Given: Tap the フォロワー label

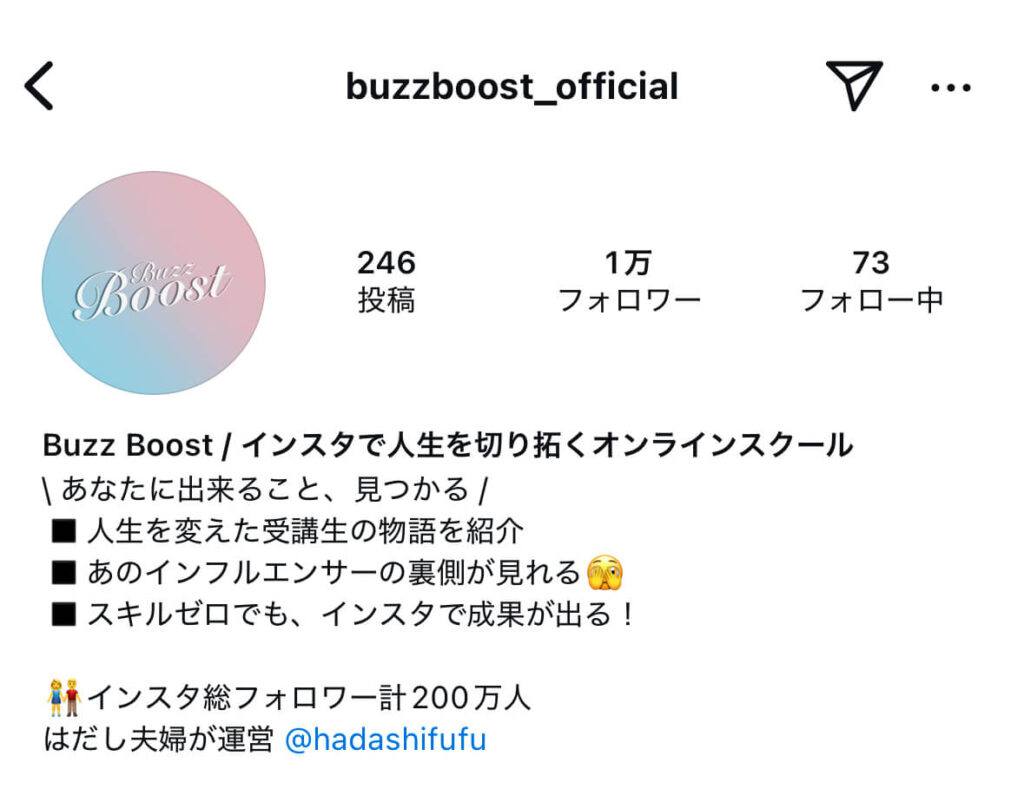Looking at the screenshot, I should click(629, 300).
